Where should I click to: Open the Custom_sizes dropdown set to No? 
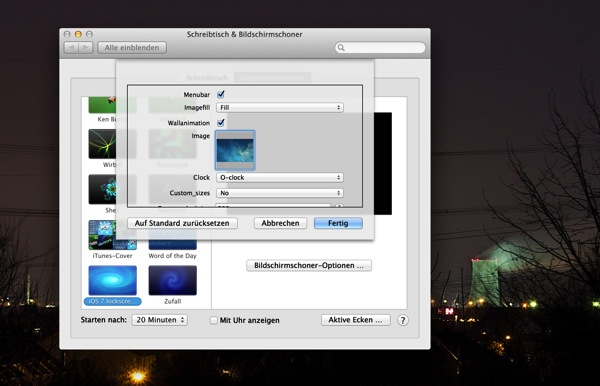click(x=280, y=193)
